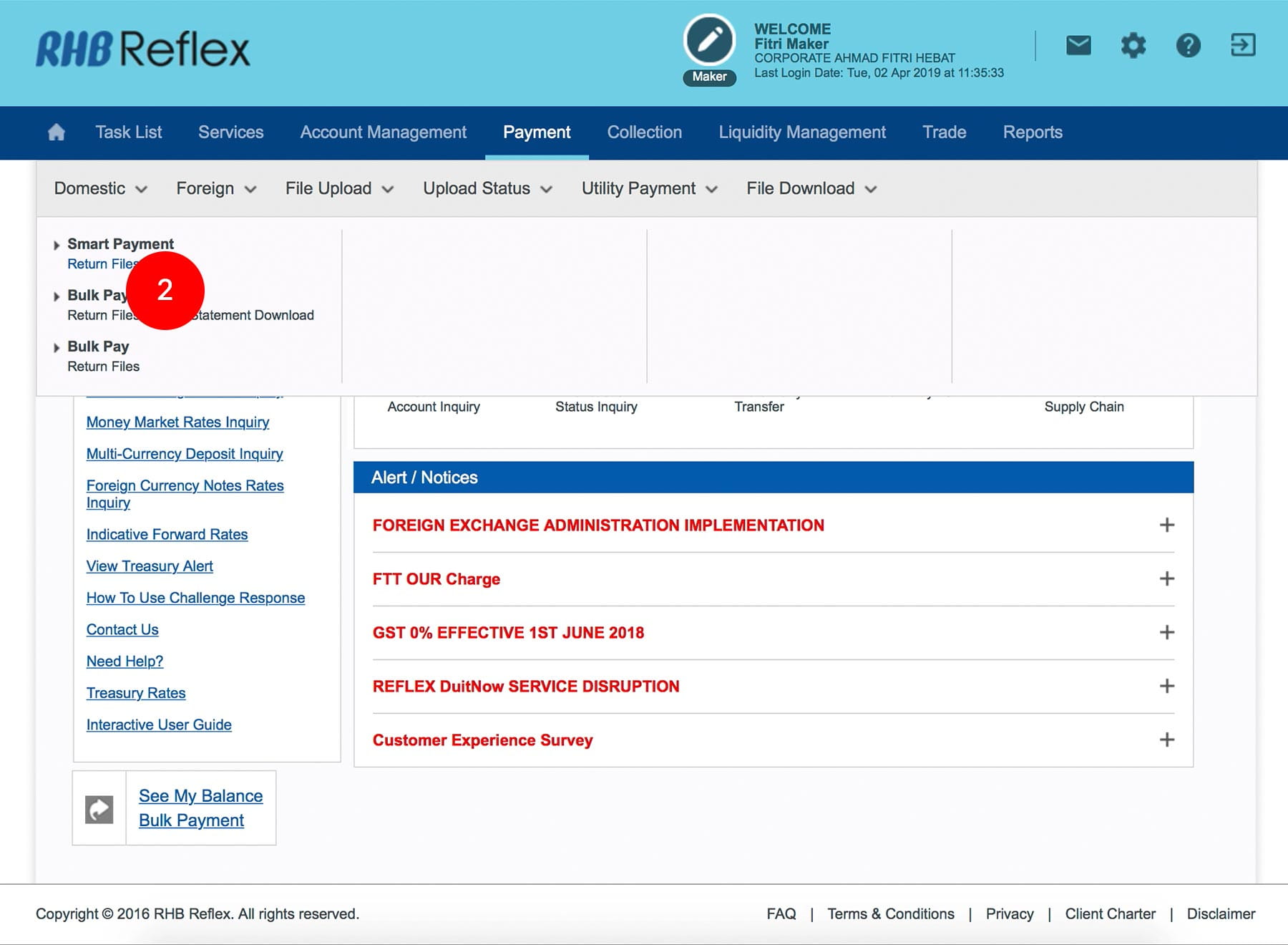Click the Home icon in navigation bar
This screenshot has width=1288, height=945.
pos(56,132)
